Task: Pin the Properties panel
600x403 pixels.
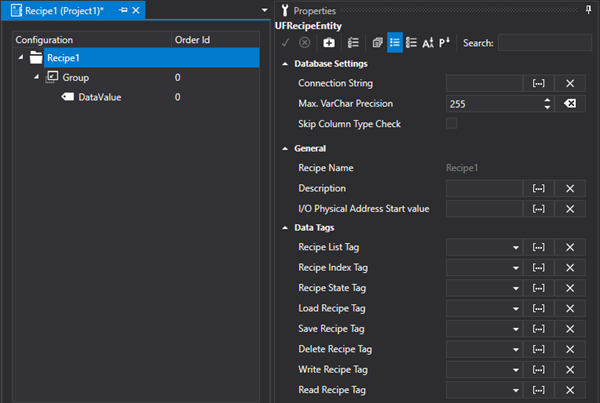Action: click(x=587, y=10)
